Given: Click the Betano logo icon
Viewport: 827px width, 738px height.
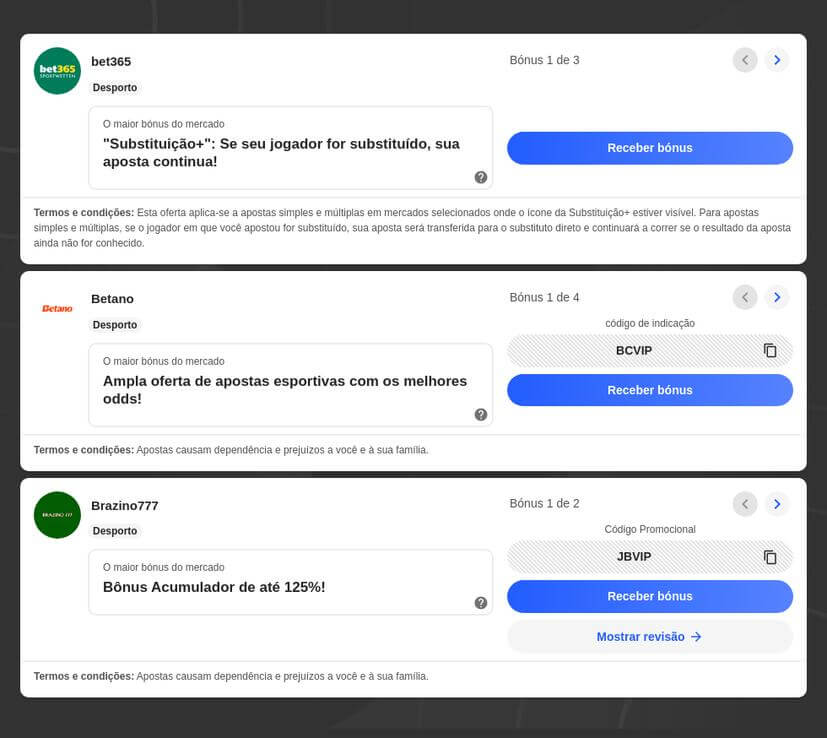Looking at the screenshot, I should tap(57, 308).
